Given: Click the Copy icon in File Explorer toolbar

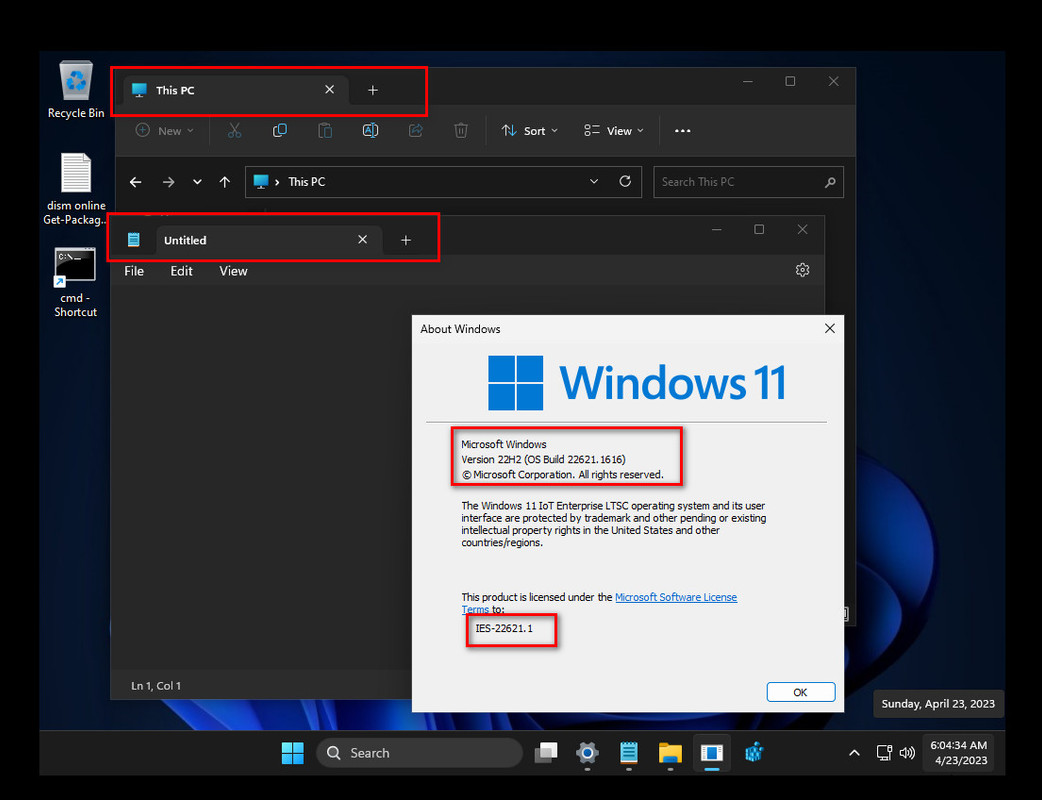Looking at the screenshot, I should [280, 131].
